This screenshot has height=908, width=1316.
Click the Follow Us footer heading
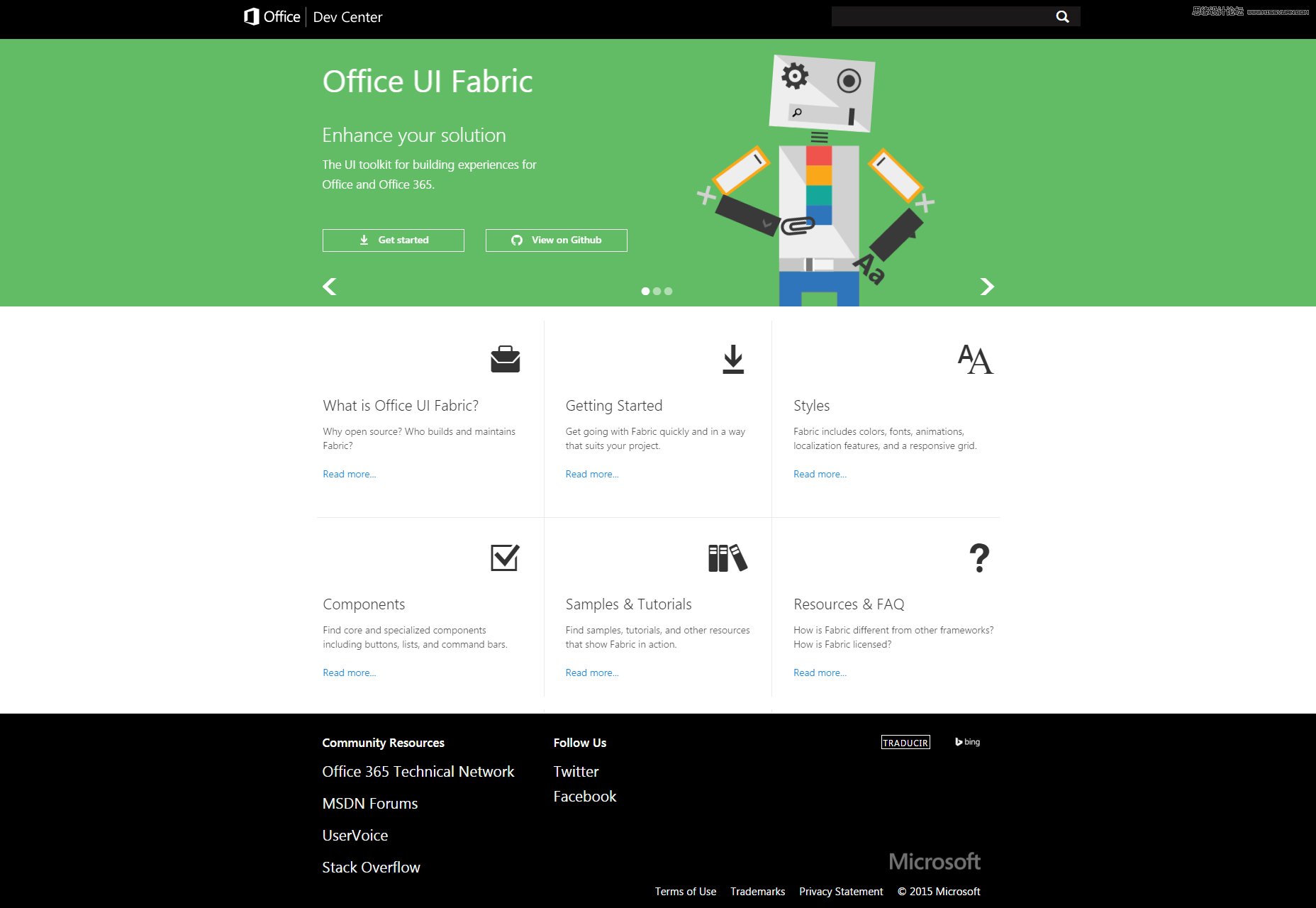tap(580, 743)
